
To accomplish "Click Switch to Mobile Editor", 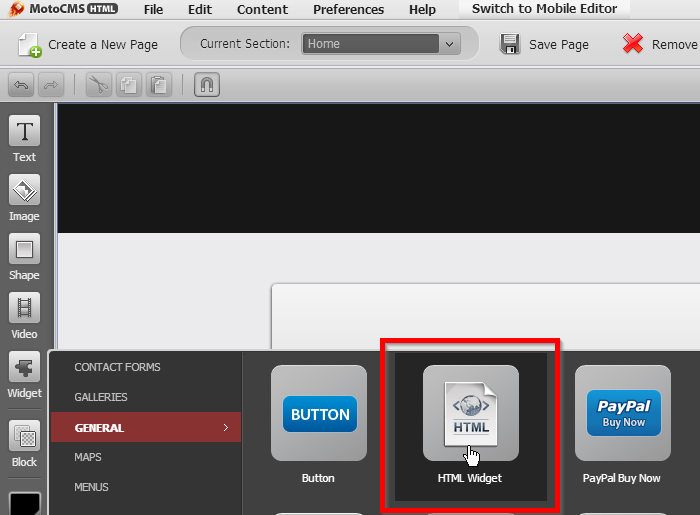I will click(544, 9).
